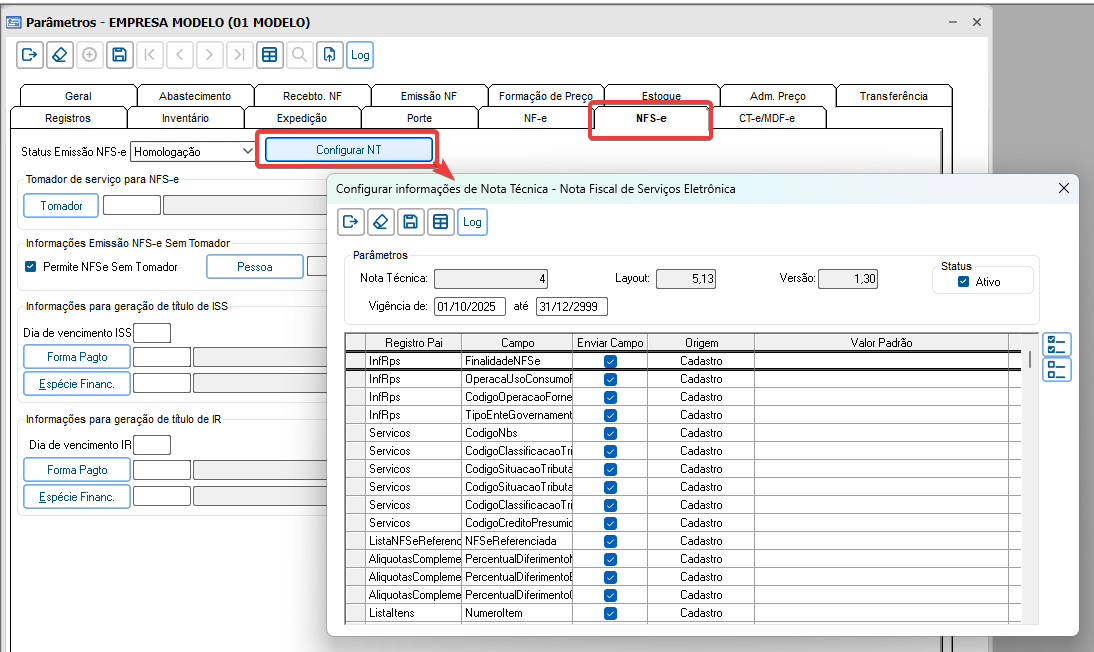Toggle Enviar Campo for the CodigoNbs row
This screenshot has height=652, width=1094.
pyautogui.click(x=610, y=433)
